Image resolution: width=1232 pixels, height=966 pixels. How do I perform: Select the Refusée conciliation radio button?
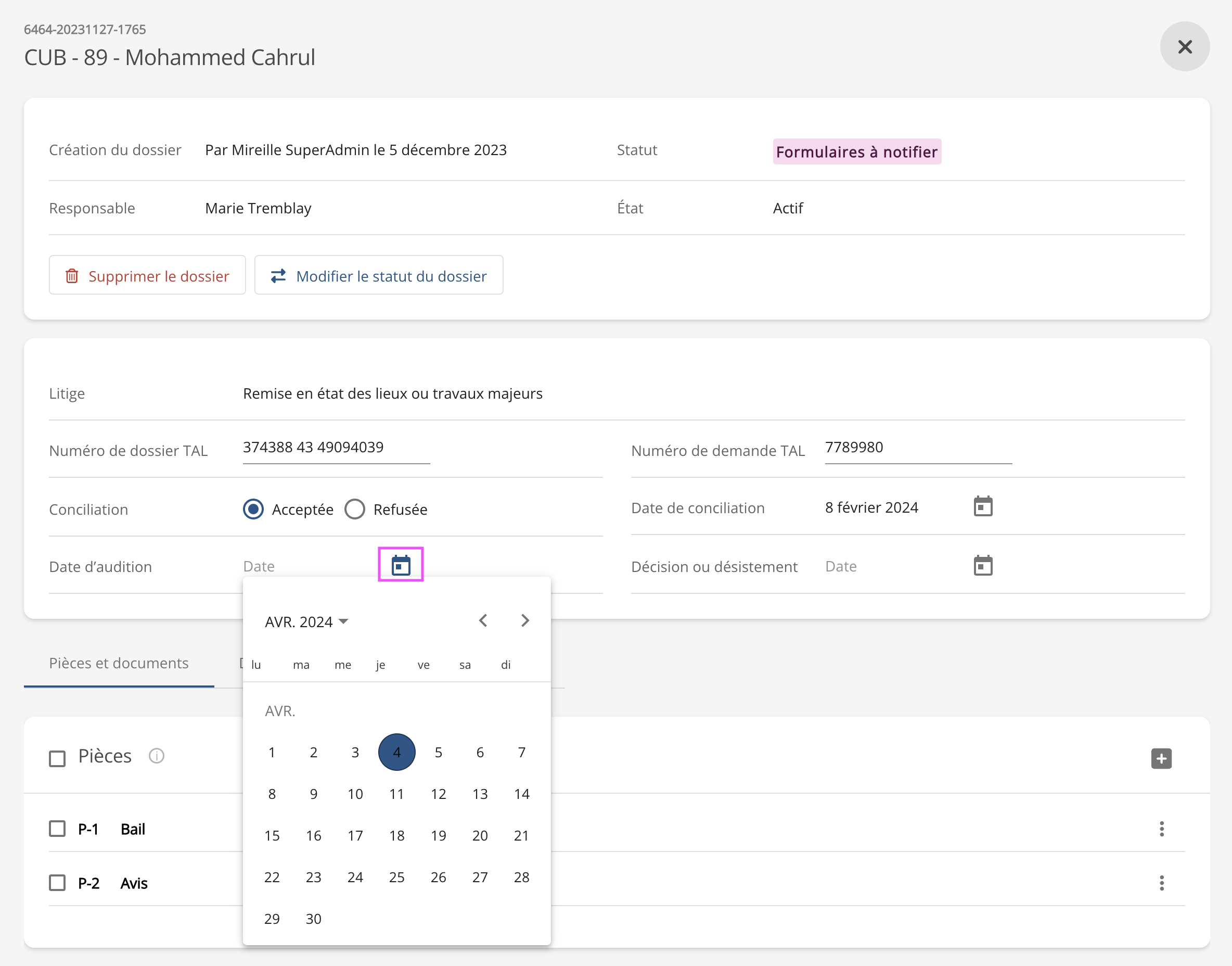tap(355, 509)
